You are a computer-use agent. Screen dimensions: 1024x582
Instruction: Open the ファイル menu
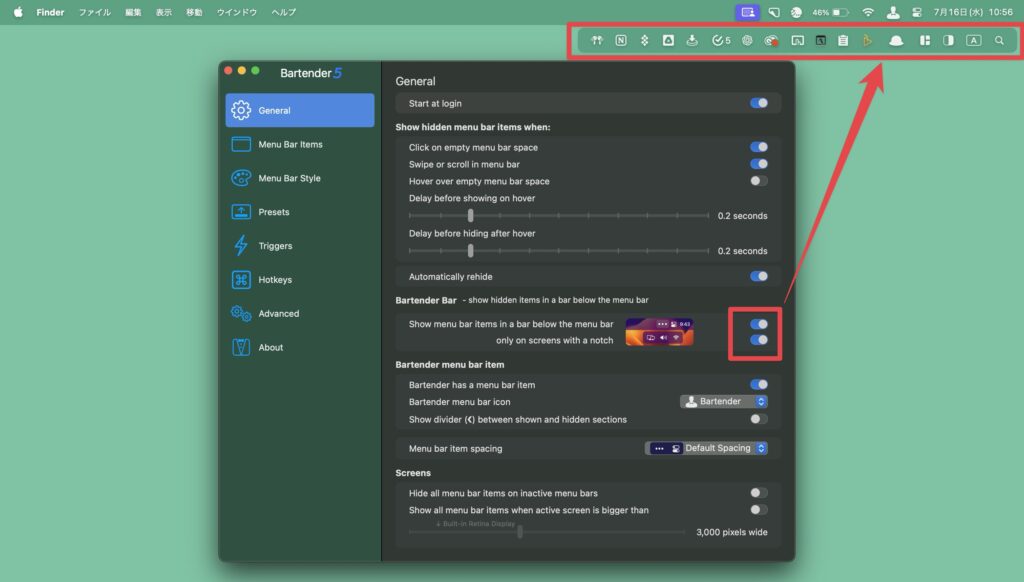click(x=95, y=12)
